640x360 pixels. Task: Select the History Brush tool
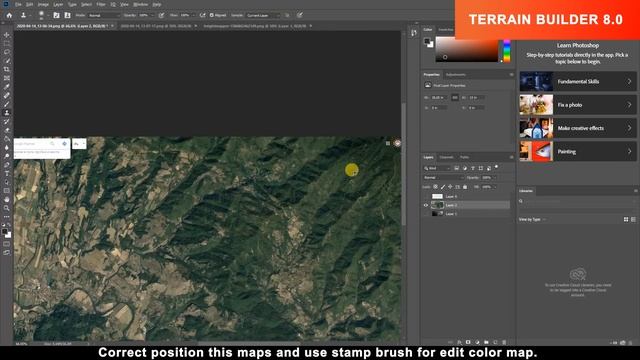point(7,121)
